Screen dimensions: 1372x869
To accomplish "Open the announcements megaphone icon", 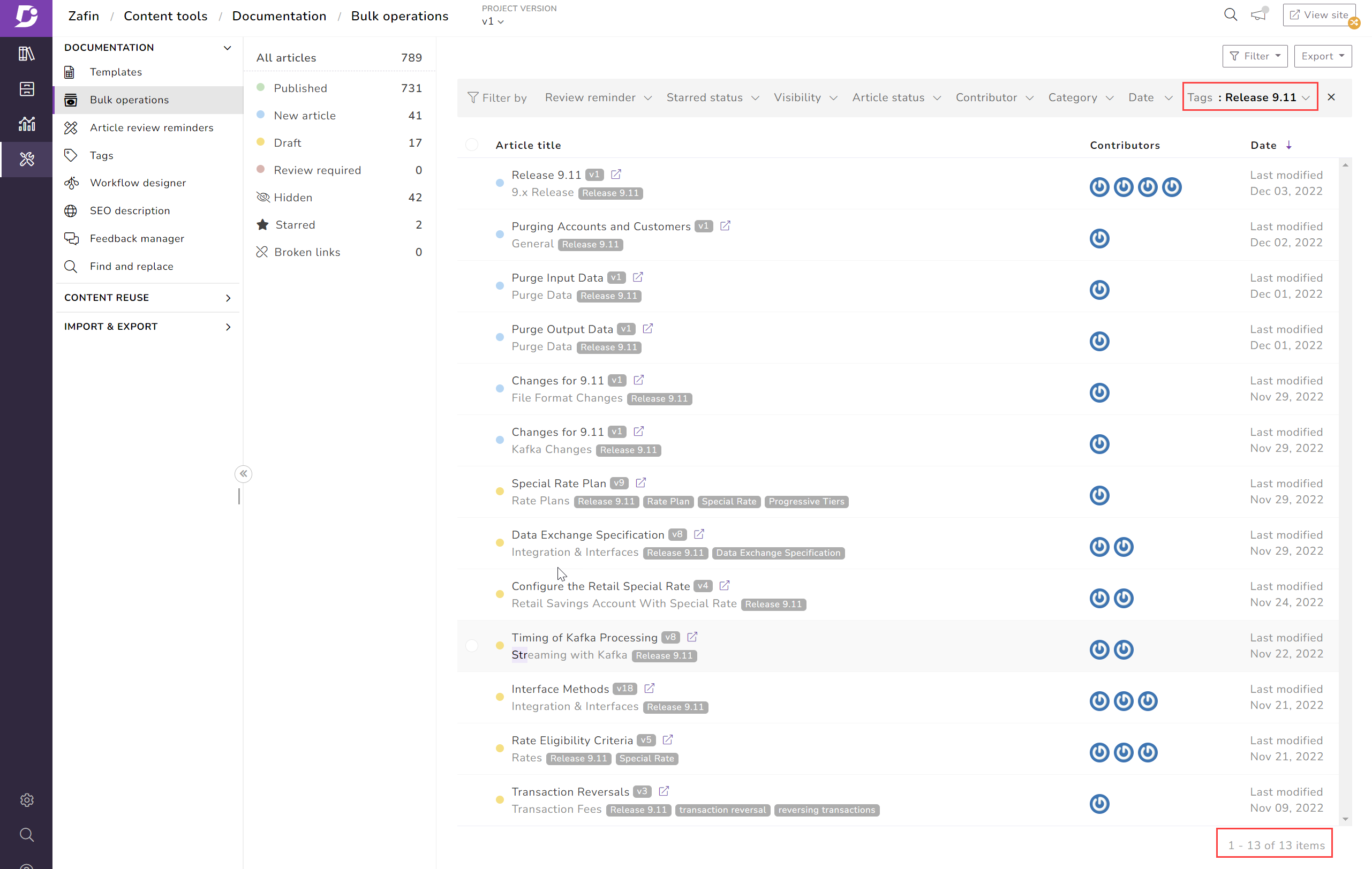I will [x=1258, y=15].
